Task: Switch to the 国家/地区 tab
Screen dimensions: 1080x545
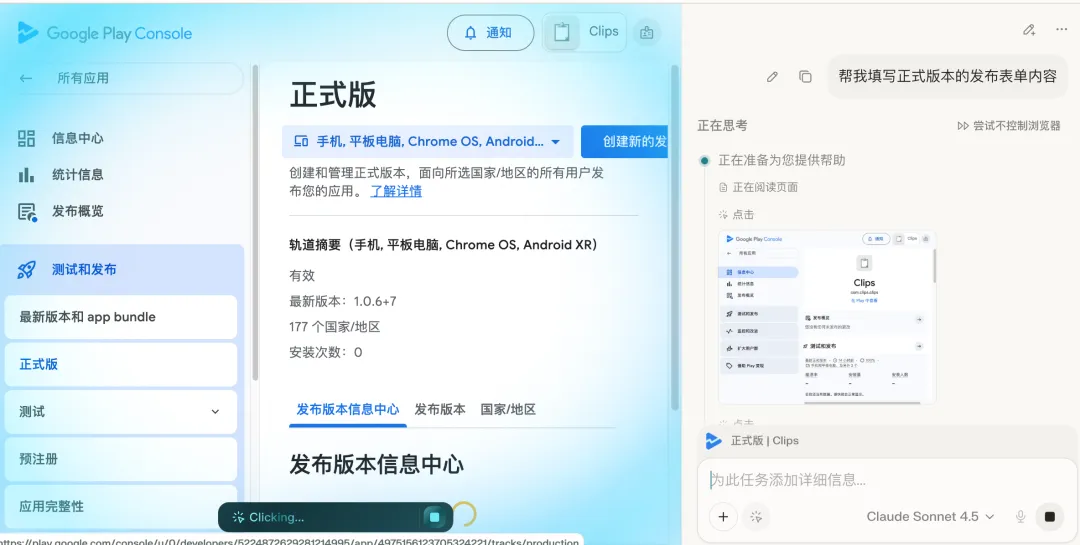Action: point(508,409)
